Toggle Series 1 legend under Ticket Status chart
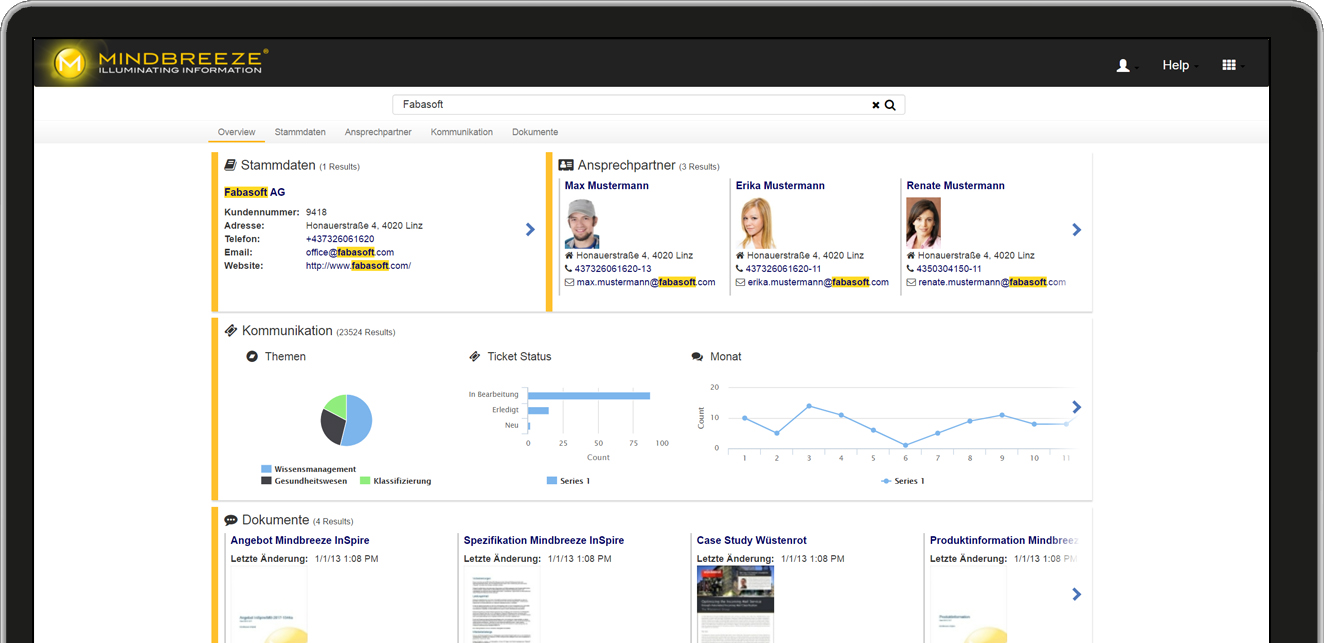This screenshot has height=643, width=1324. tap(569, 481)
